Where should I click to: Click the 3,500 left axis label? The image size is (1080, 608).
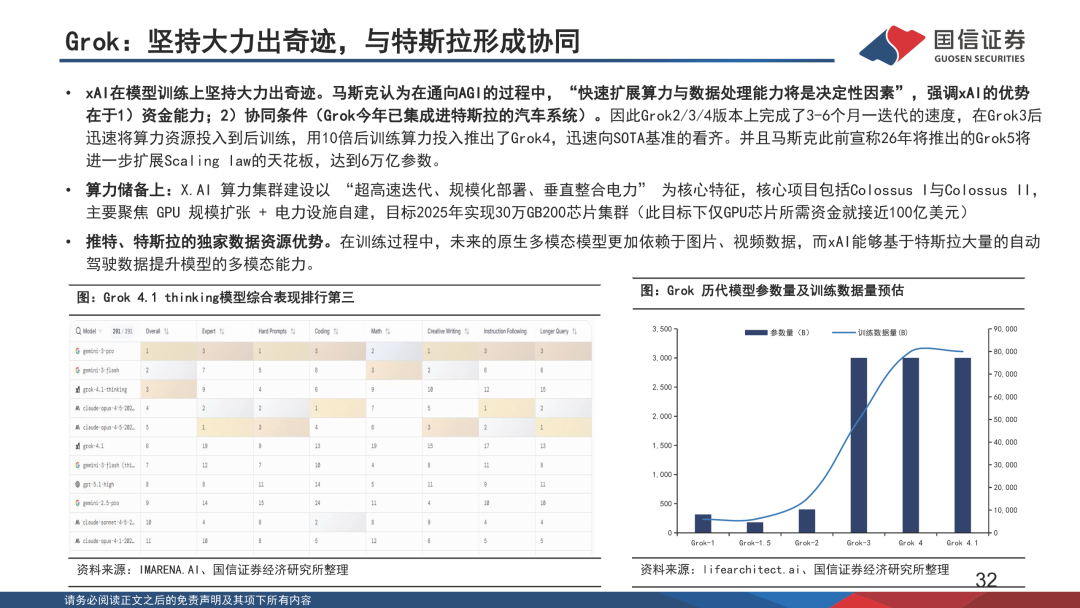pos(661,329)
